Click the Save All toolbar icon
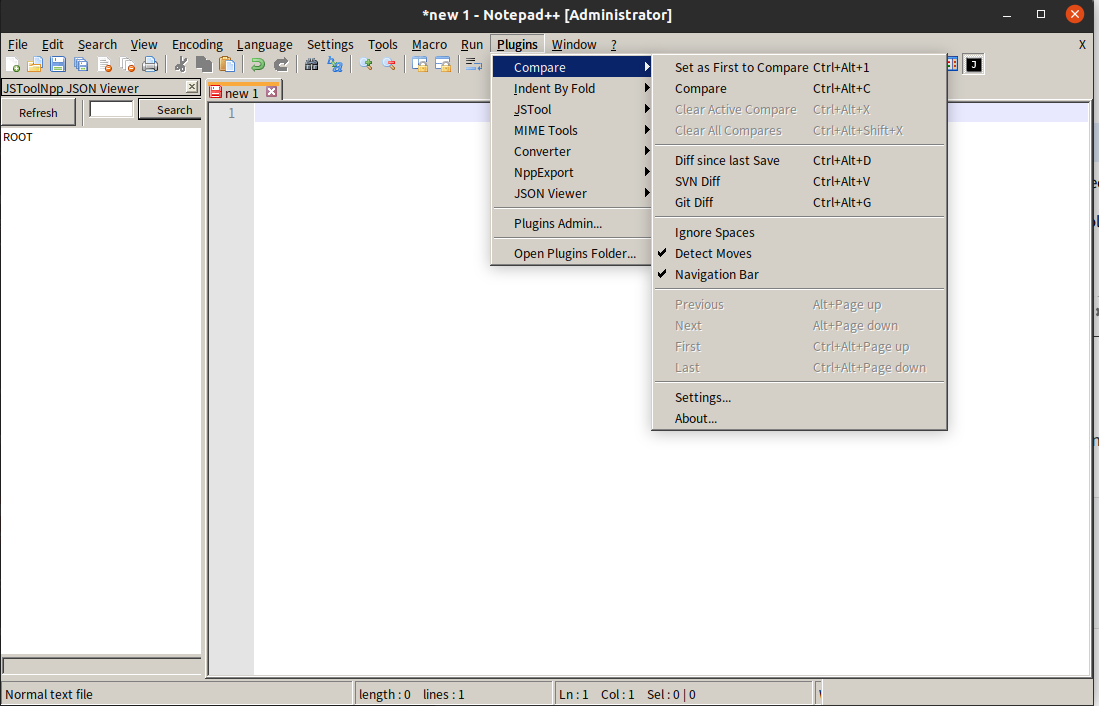Image resolution: width=1099 pixels, height=706 pixels. coord(81,65)
